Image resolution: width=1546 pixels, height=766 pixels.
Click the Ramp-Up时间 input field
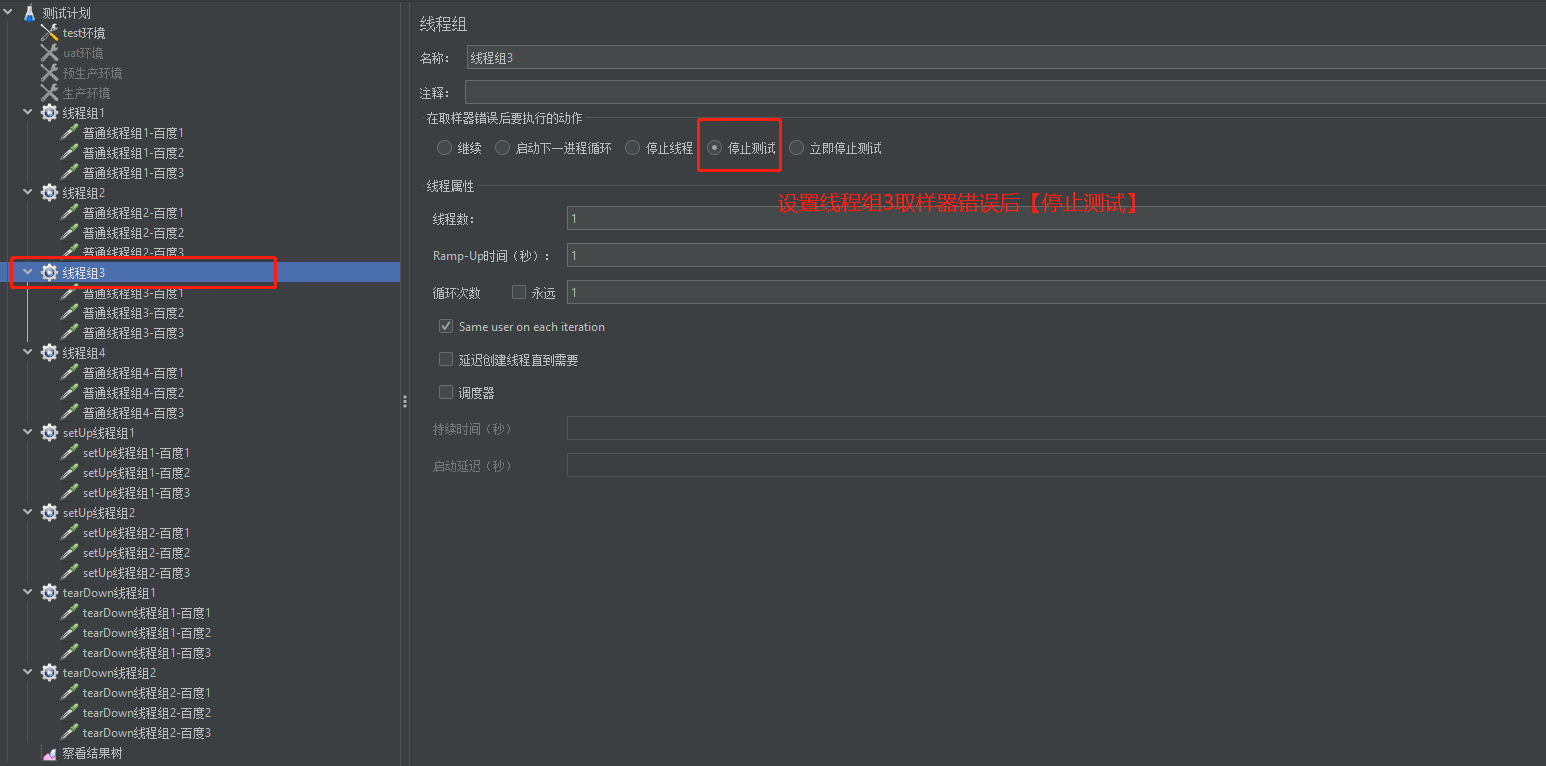point(1056,256)
